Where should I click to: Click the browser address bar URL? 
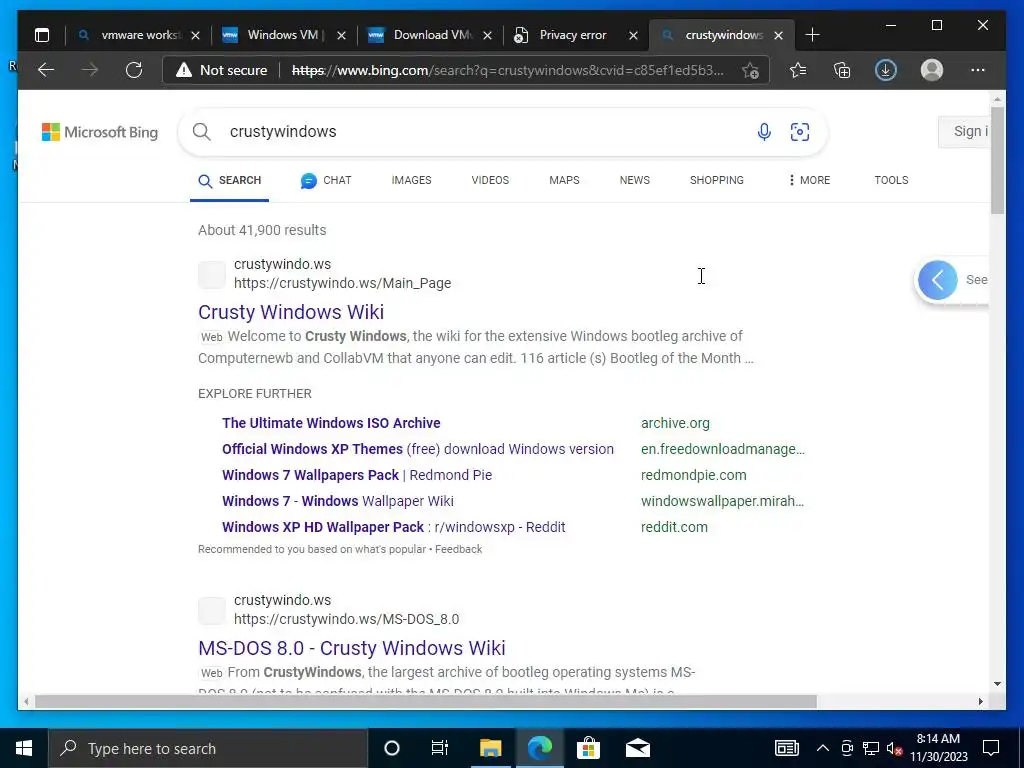coord(508,70)
